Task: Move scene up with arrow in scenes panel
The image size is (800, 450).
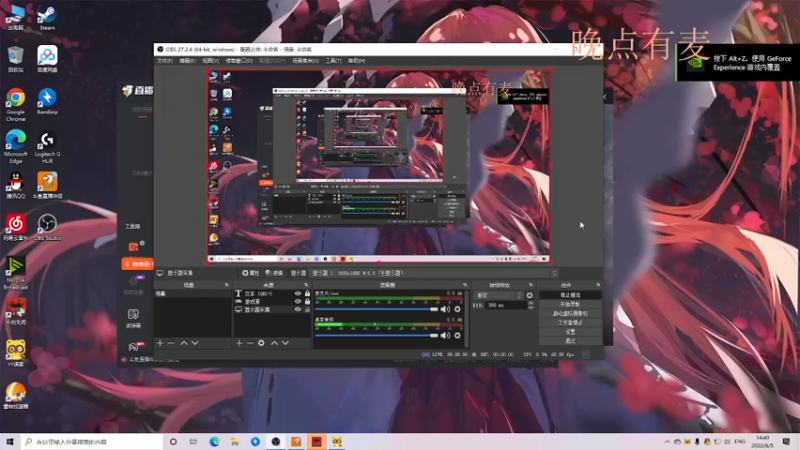Action: point(184,343)
